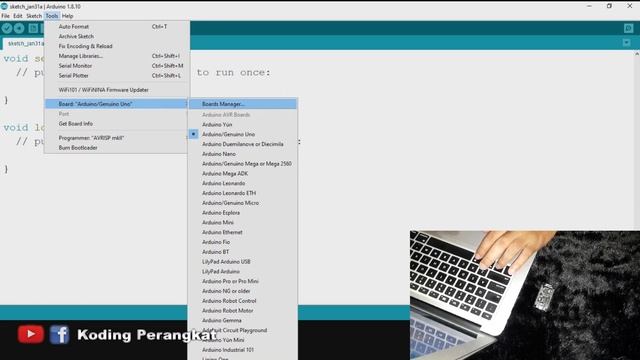Click the webcam overlay of the laptop
640x360 pixels.
click(525, 296)
